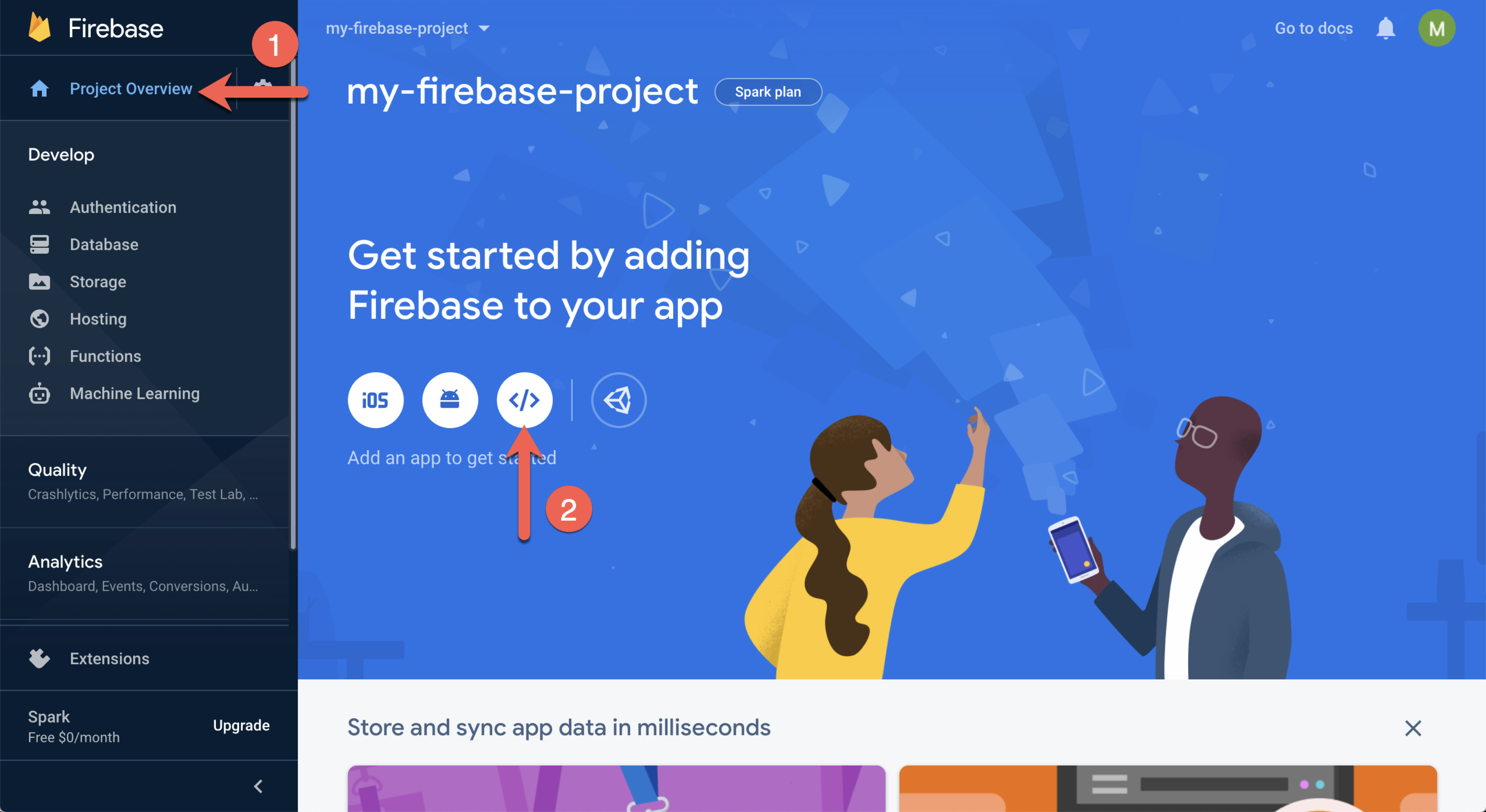Select the Unity app platform icon
Viewport: 1486px width, 812px height.
coord(618,399)
